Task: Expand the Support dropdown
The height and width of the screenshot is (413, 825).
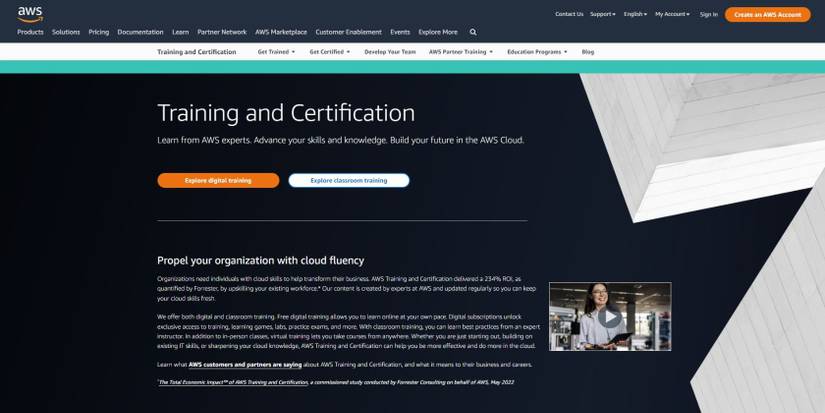Action: click(x=602, y=14)
